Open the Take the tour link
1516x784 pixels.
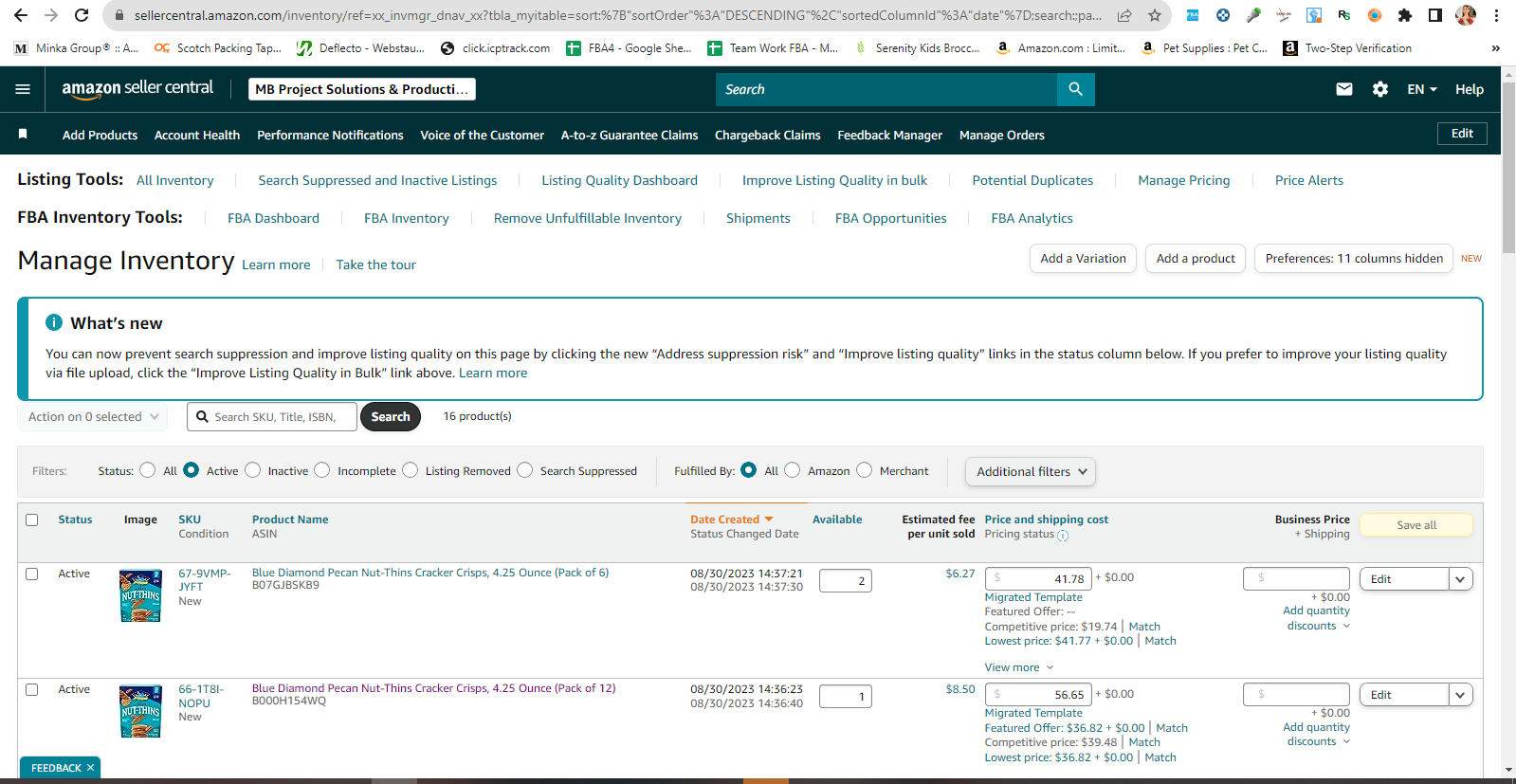coord(376,264)
